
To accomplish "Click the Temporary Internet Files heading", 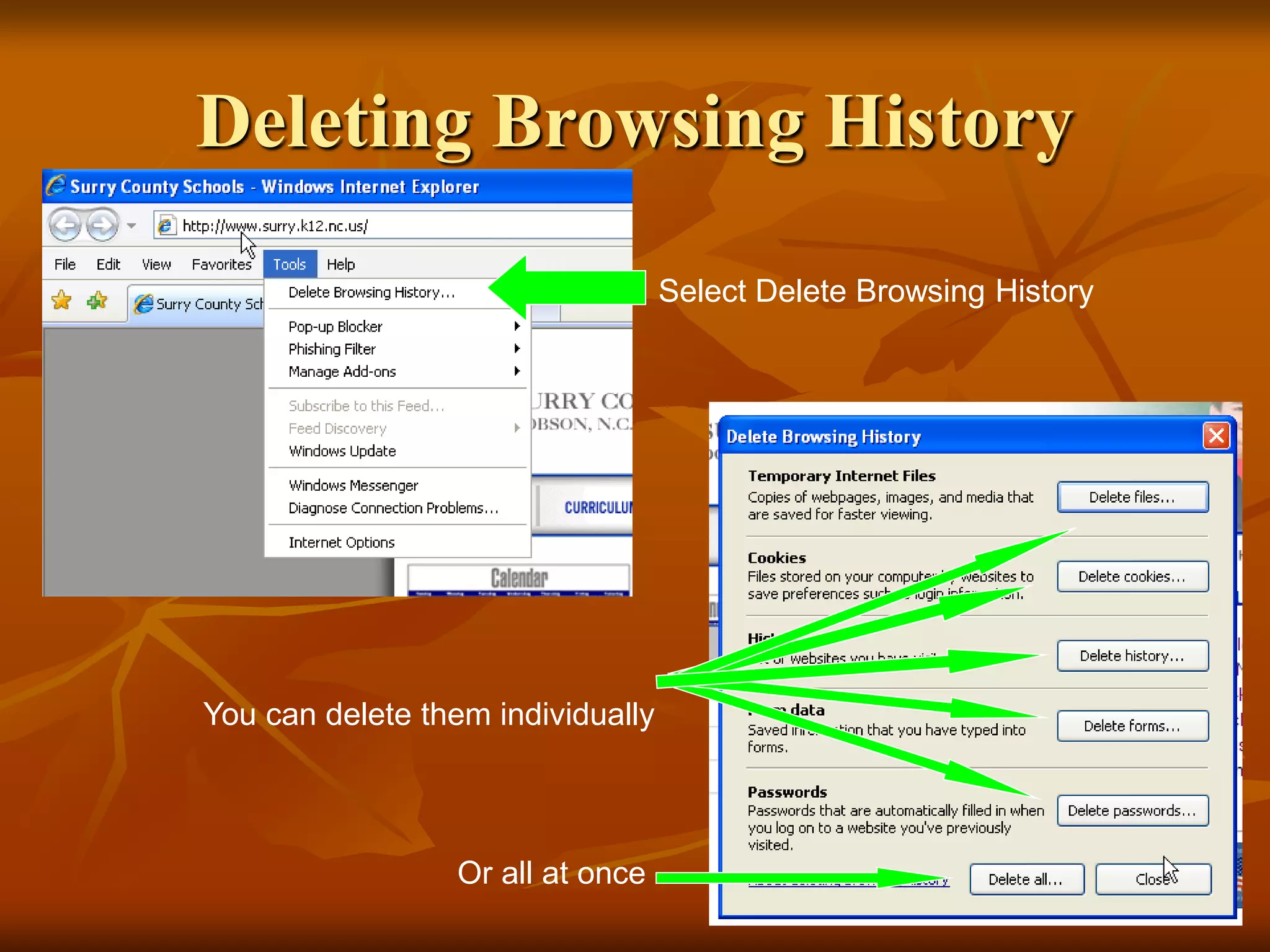I will (841, 476).
